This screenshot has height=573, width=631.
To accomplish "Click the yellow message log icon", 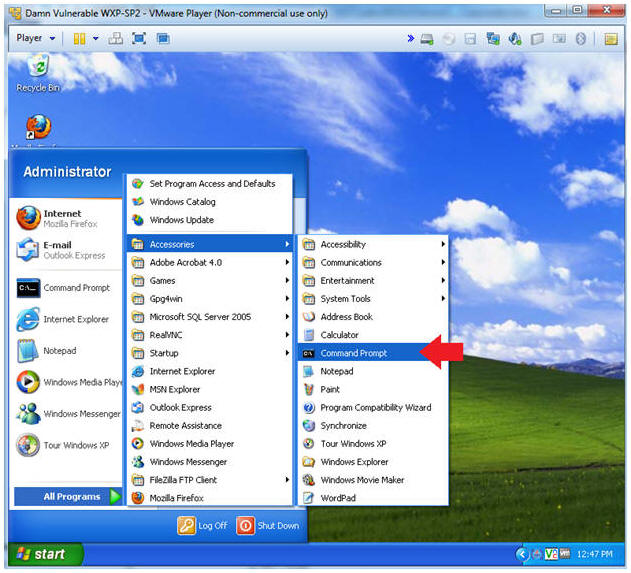I will point(611,39).
